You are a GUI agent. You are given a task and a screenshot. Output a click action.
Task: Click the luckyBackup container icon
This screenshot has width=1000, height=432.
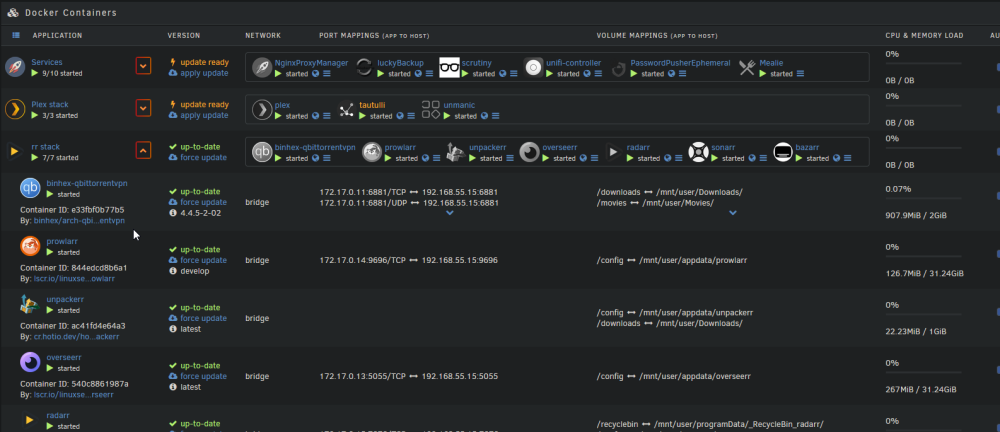[364, 67]
